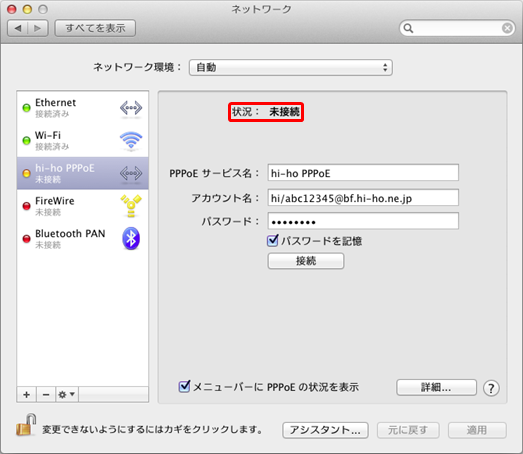Clear search field with the x icon
Viewport: 523px width, 454px height.
tap(507, 28)
